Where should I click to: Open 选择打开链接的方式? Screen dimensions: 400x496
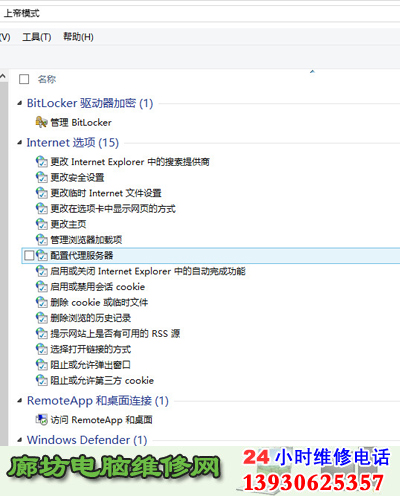point(91,349)
